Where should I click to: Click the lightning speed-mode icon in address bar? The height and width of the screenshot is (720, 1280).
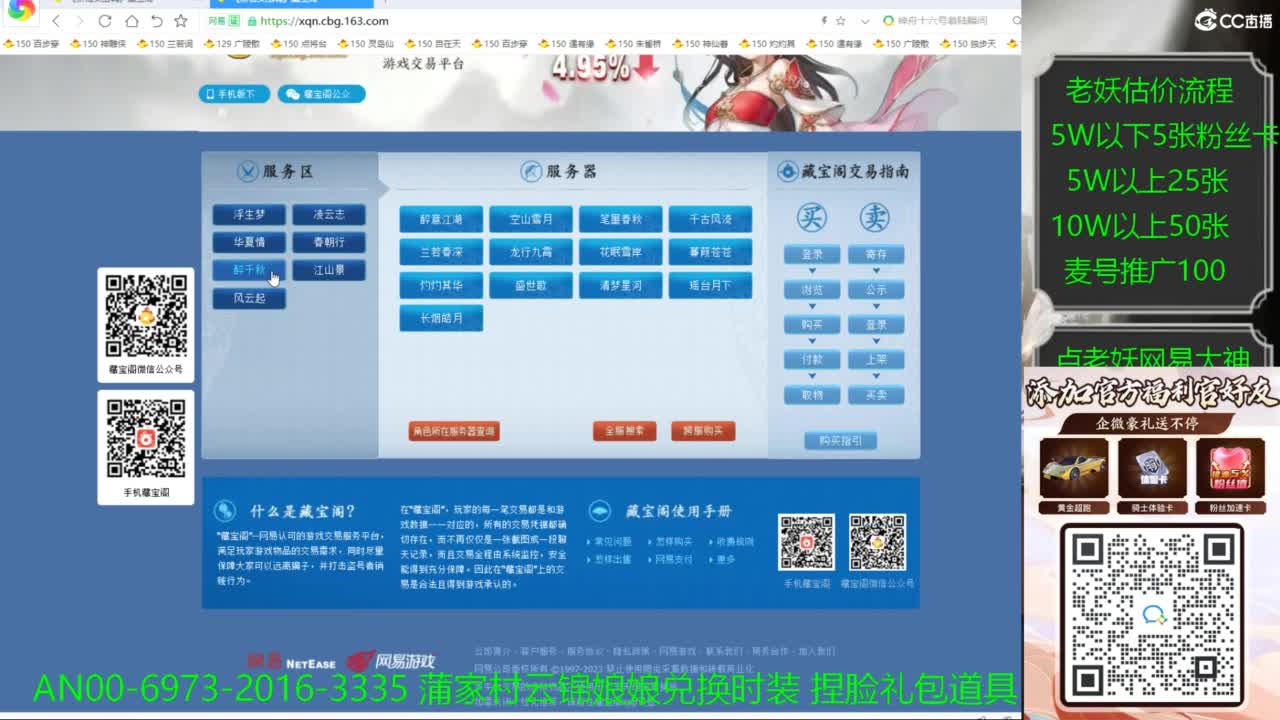824,21
